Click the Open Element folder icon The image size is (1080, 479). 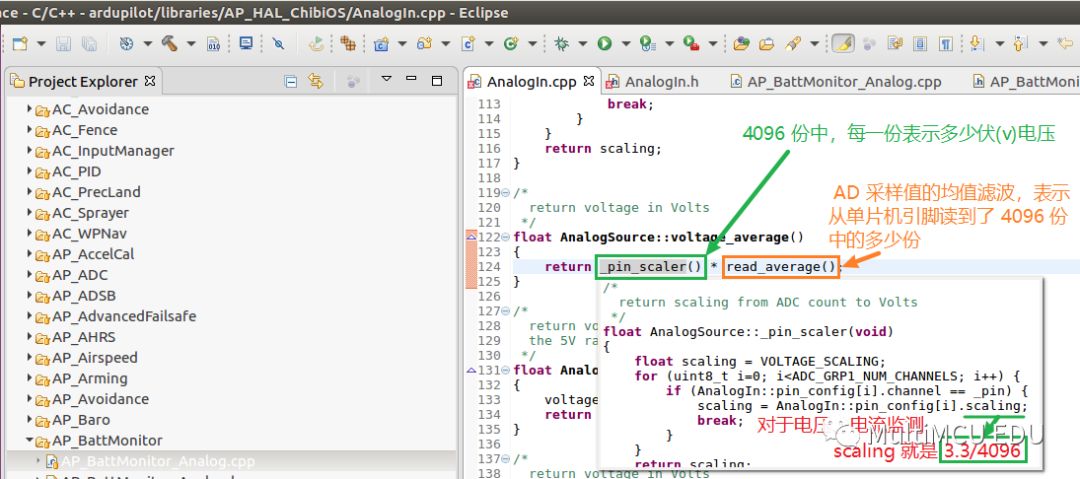pyautogui.click(x=741, y=43)
